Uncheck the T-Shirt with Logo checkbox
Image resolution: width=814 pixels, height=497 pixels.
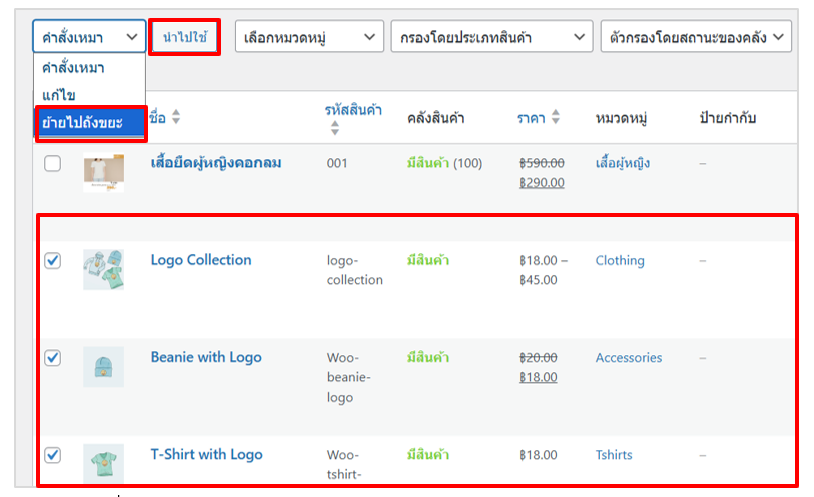click(53, 455)
